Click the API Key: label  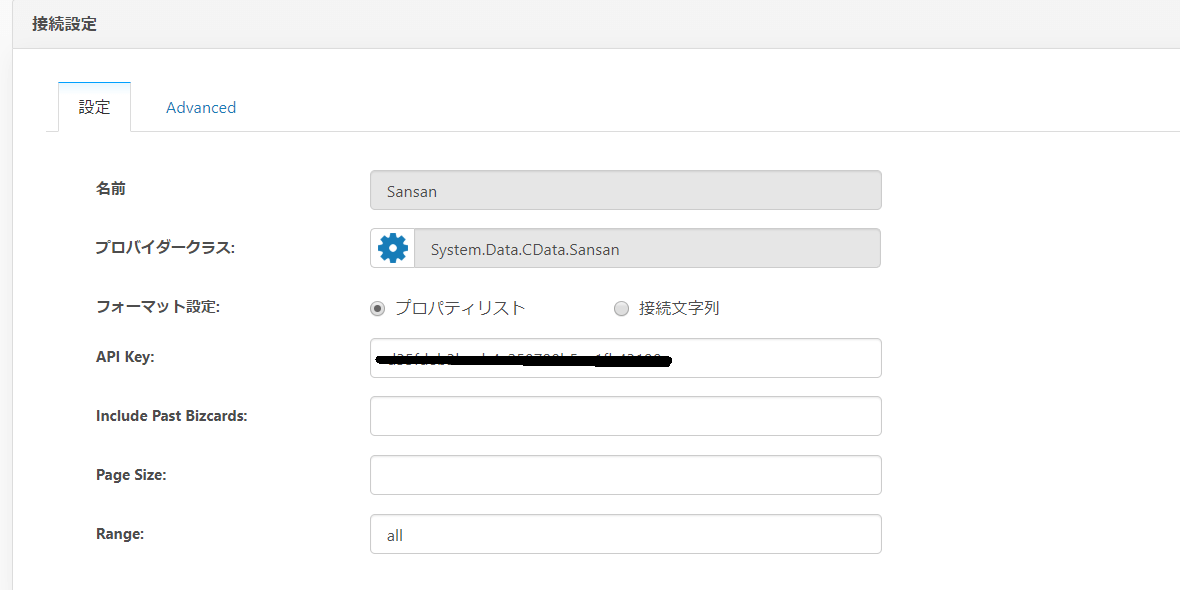click(x=125, y=357)
